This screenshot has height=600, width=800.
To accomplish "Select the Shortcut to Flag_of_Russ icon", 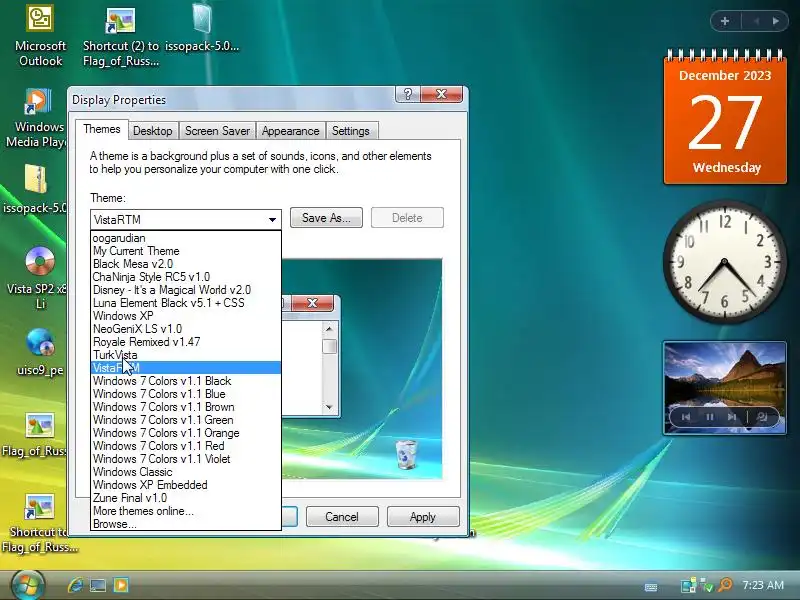I will pos(40,523).
